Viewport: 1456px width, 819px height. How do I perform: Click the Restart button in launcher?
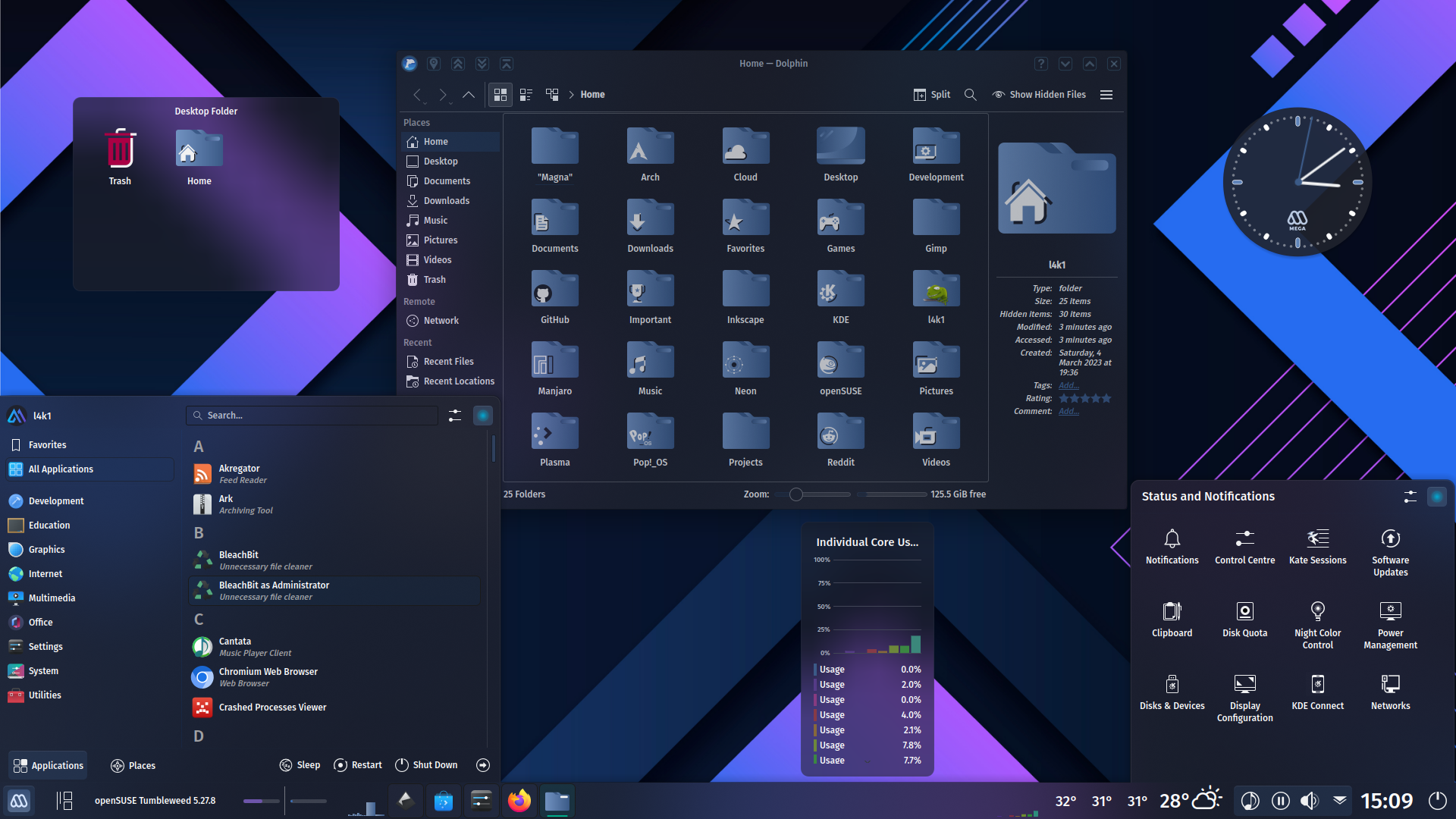click(x=358, y=765)
